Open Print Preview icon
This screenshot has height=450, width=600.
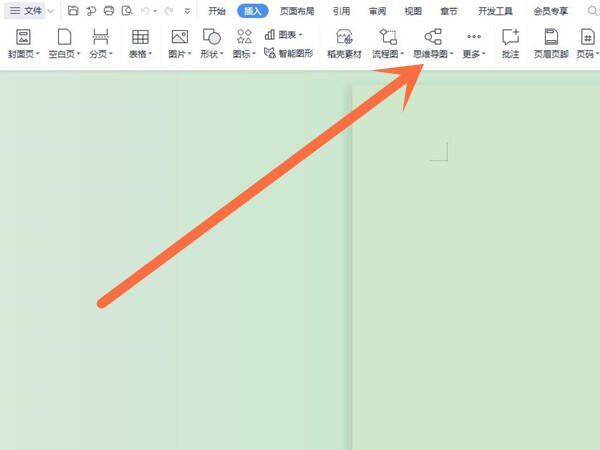[x=127, y=11]
